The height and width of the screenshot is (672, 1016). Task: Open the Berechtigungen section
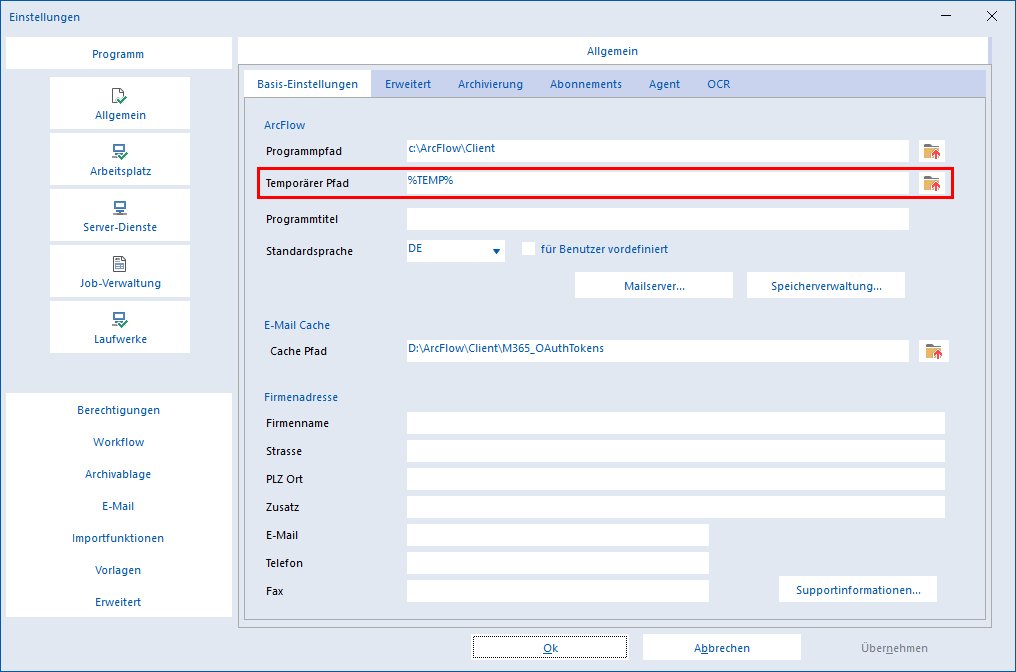[x=119, y=410]
